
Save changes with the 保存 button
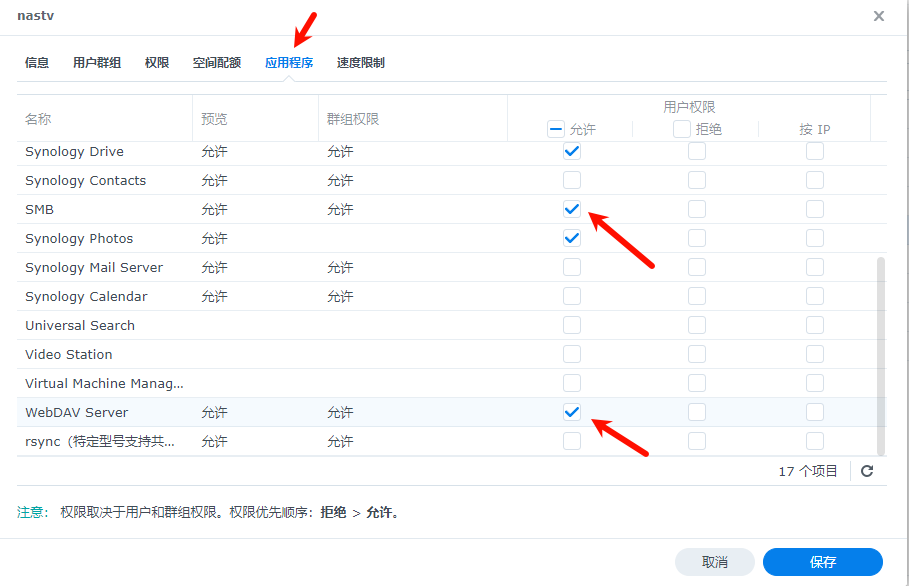tap(823, 562)
